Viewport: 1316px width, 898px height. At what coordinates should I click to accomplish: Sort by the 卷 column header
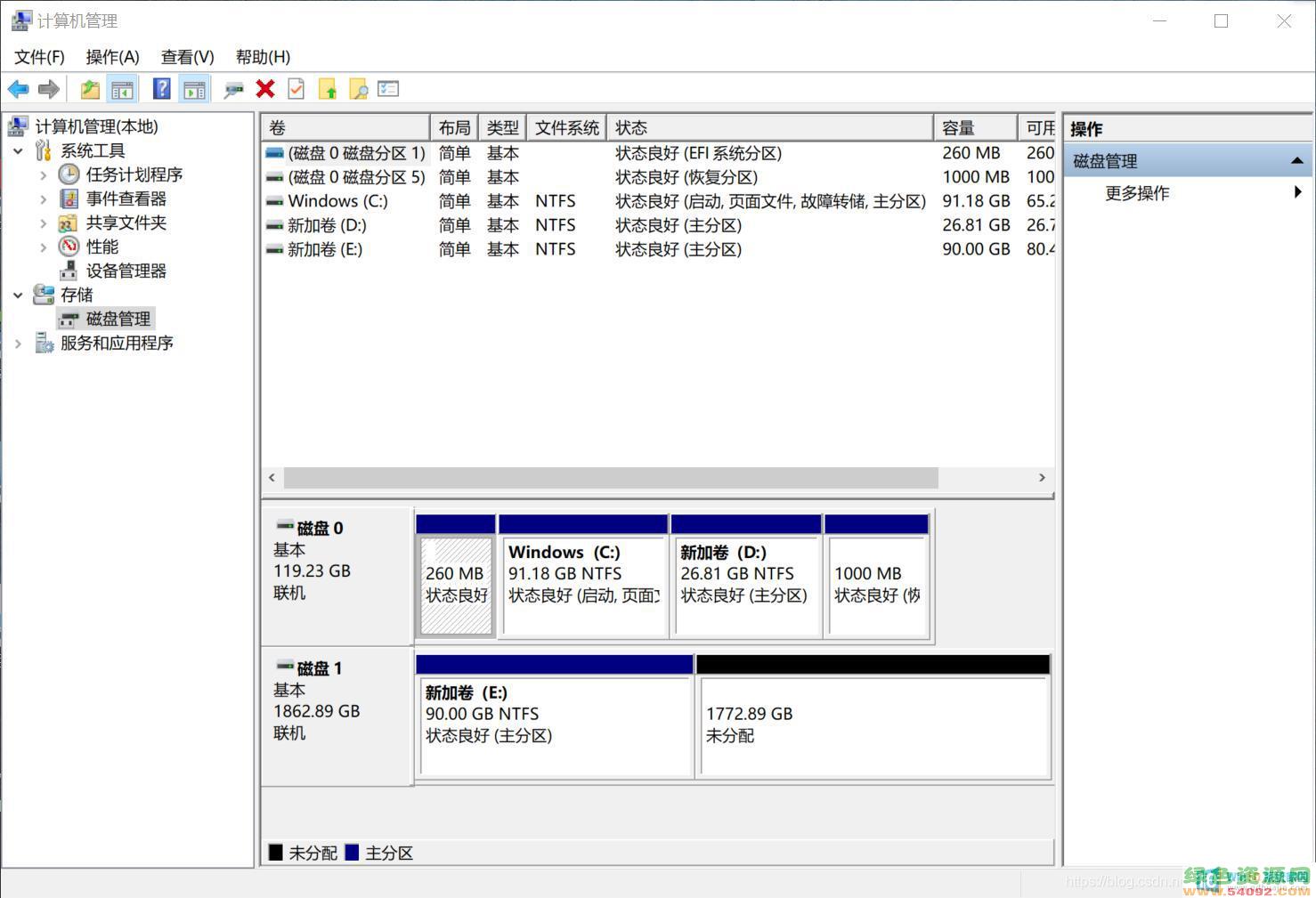tap(345, 127)
